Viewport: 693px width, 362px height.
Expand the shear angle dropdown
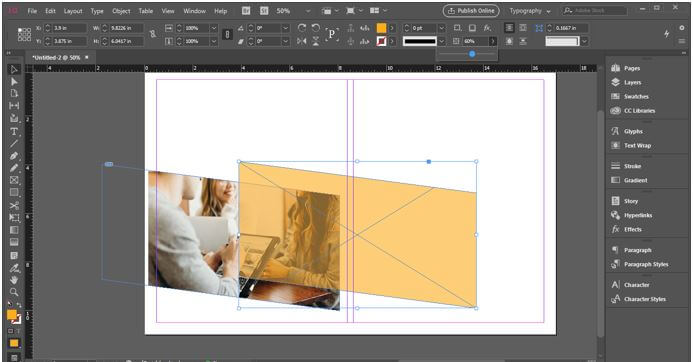[x=286, y=41]
